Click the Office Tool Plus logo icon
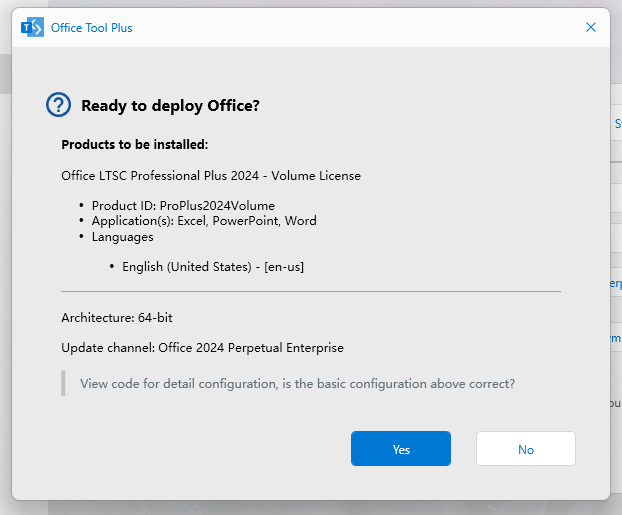 point(32,27)
